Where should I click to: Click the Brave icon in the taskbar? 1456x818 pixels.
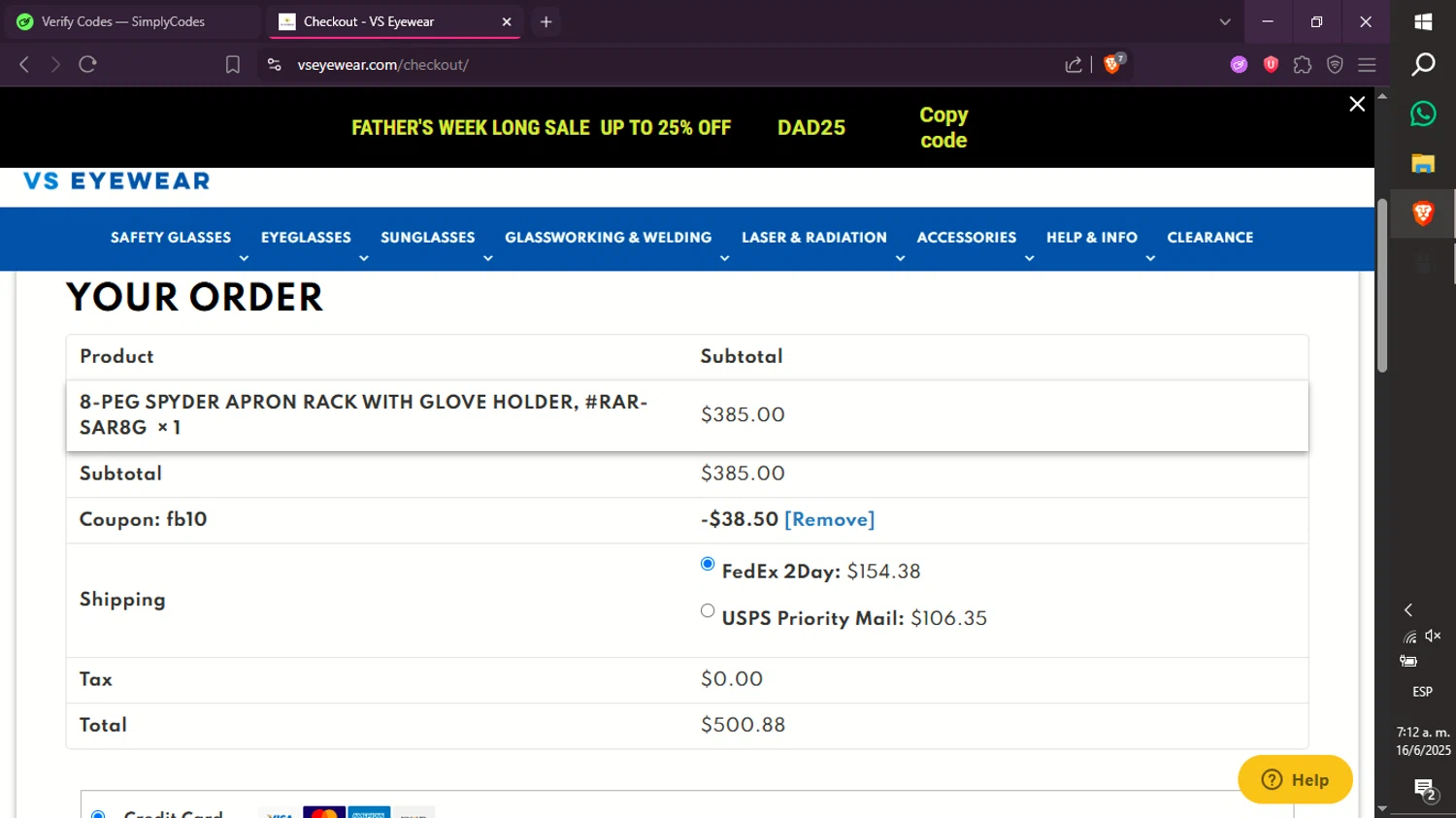[x=1423, y=213]
